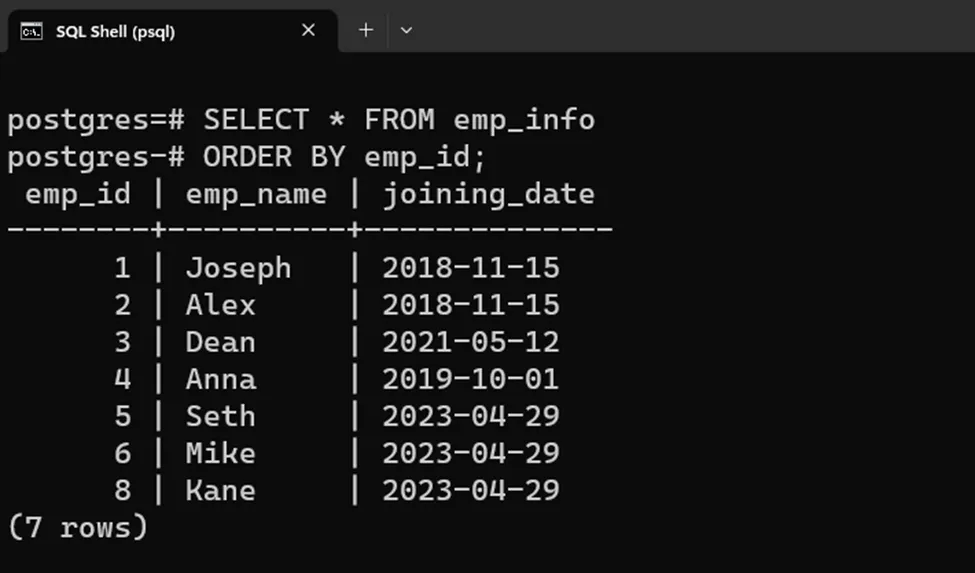
Task: Click the emp_id column header
Action: click(77, 194)
